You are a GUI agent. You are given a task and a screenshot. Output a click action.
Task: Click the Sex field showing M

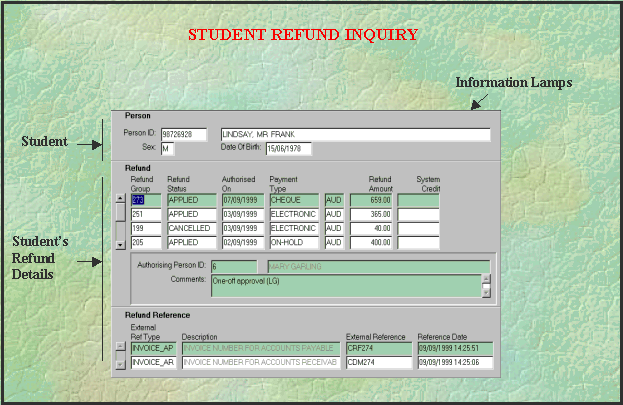167,149
